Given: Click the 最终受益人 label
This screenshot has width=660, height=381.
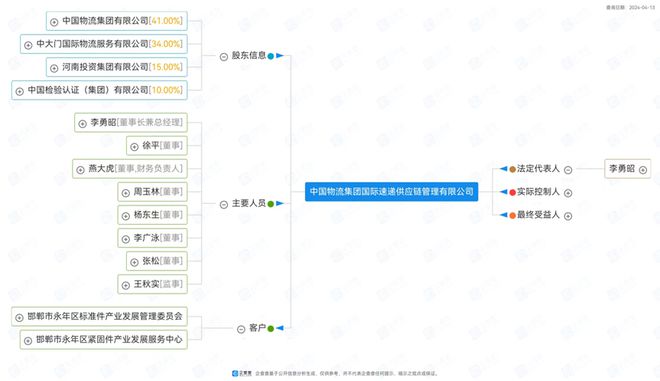Looking at the screenshot, I should coord(538,215).
